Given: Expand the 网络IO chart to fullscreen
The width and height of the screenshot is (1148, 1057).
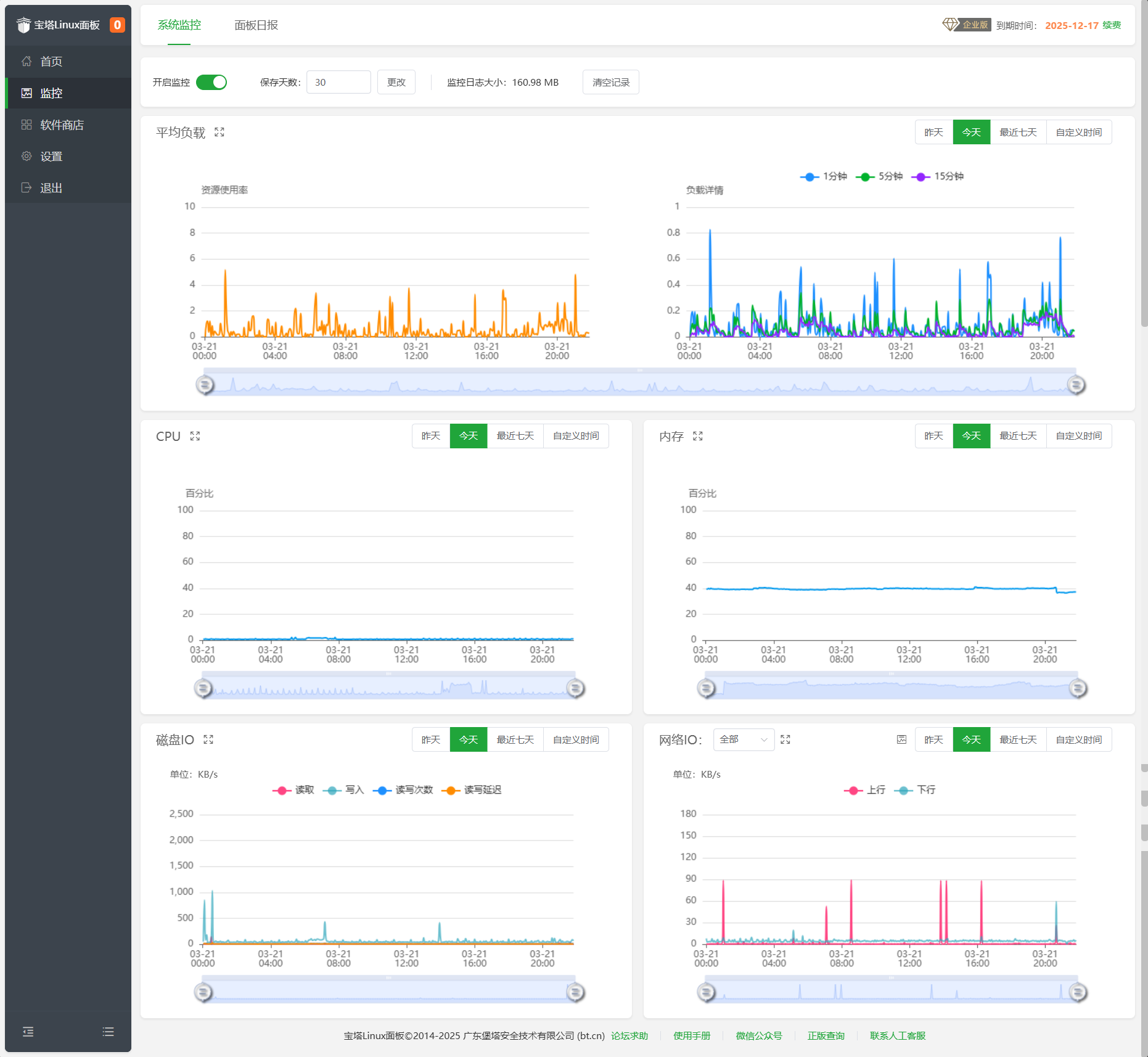Looking at the screenshot, I should coord(785,739).
